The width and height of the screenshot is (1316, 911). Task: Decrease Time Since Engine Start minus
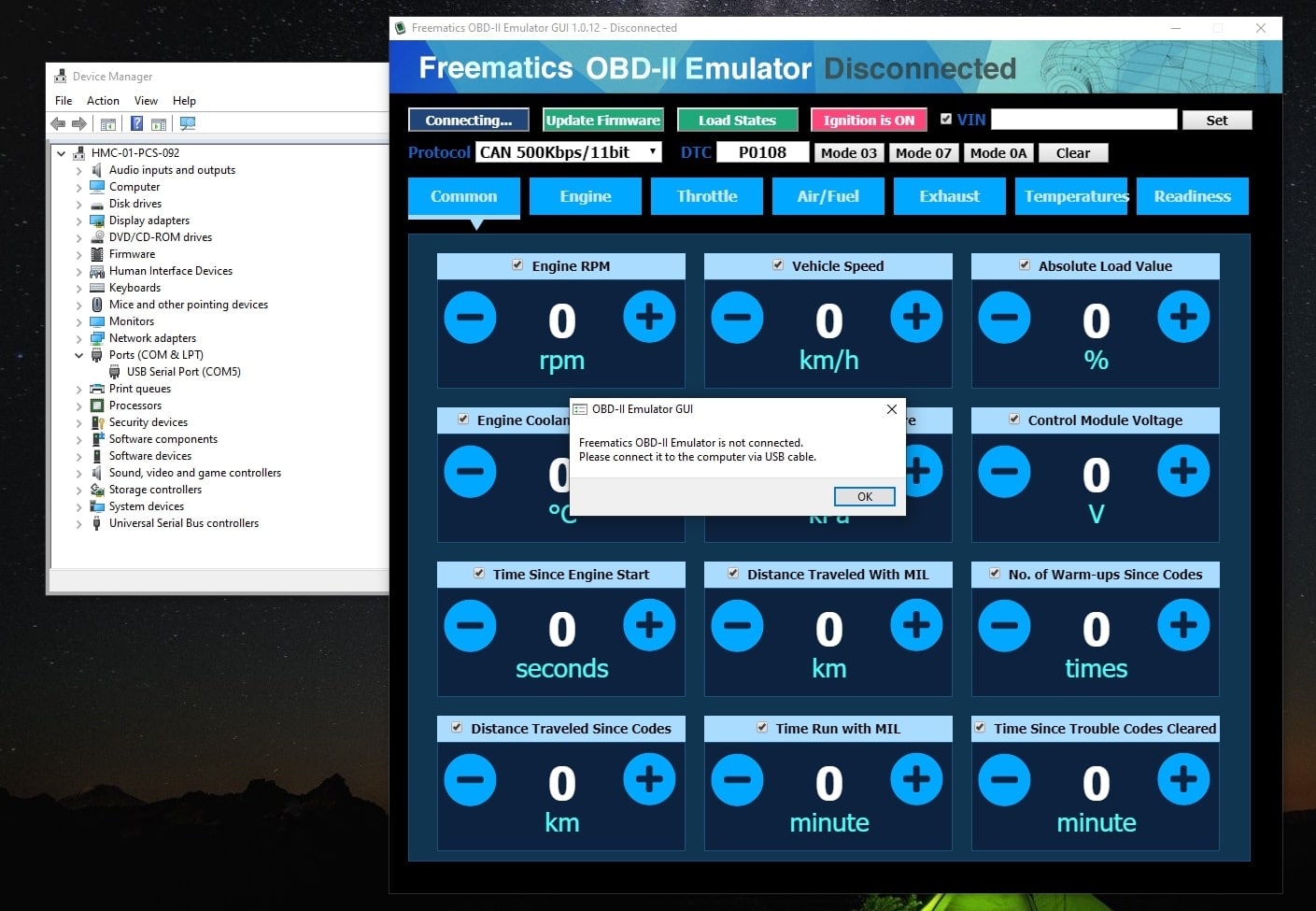tap(470, 625)
